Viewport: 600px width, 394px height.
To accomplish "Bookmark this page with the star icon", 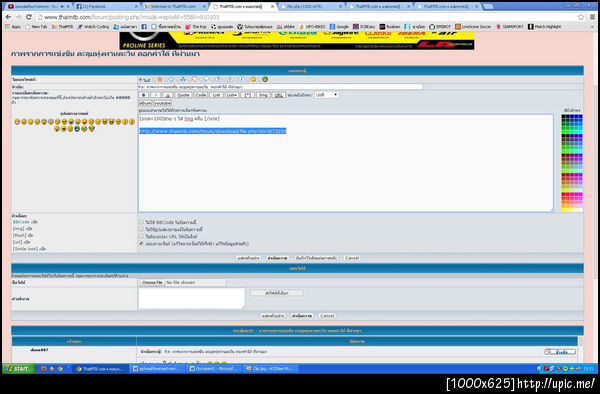I will click(581, 17).
